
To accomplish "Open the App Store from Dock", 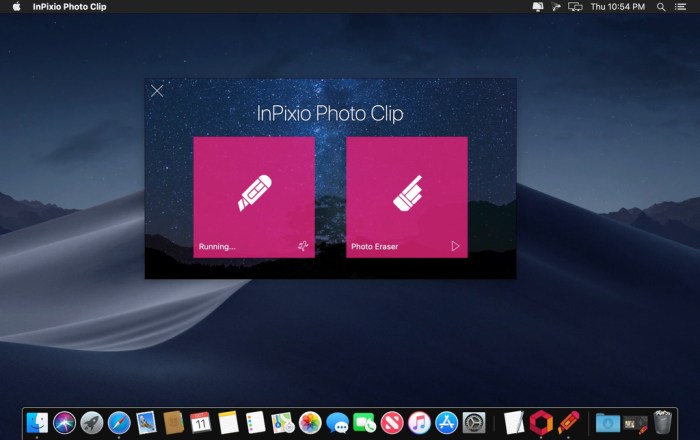I will tap(446, 422).
